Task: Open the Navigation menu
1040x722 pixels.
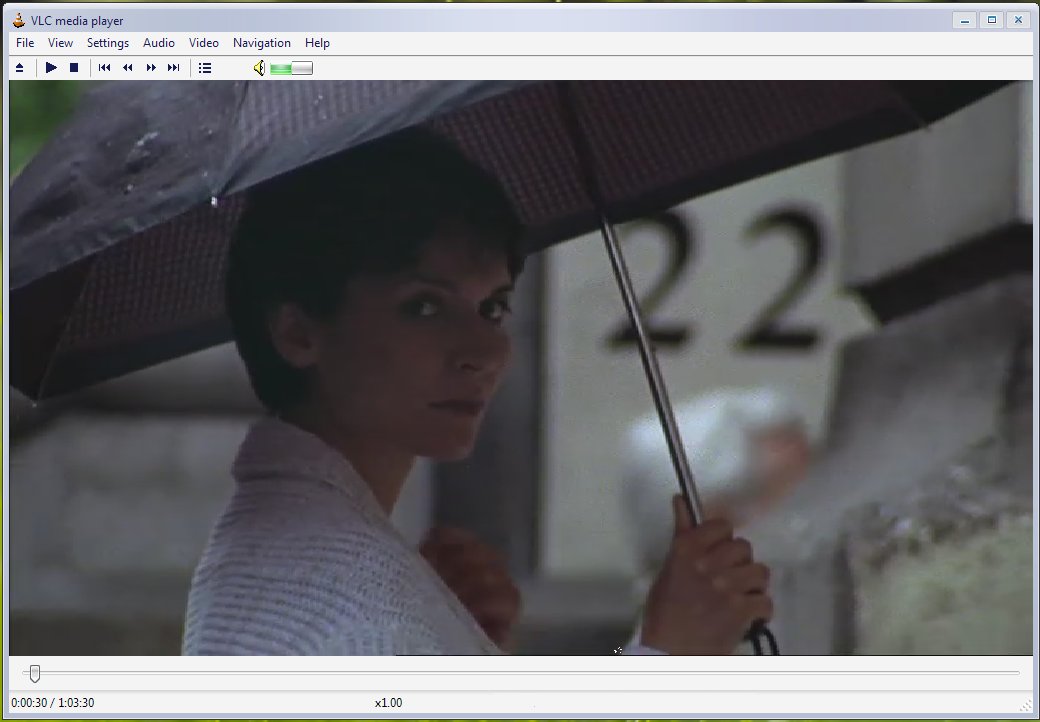Action: point(262,42)
